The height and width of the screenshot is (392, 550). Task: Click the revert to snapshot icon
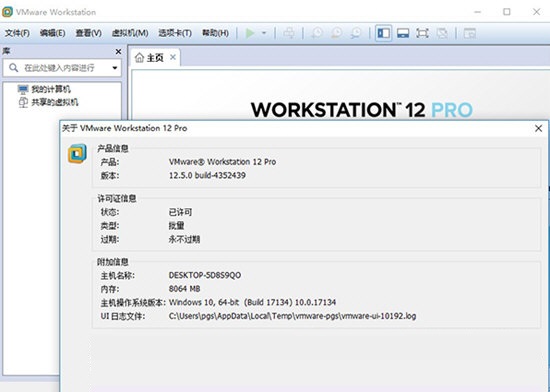[336, 33]
